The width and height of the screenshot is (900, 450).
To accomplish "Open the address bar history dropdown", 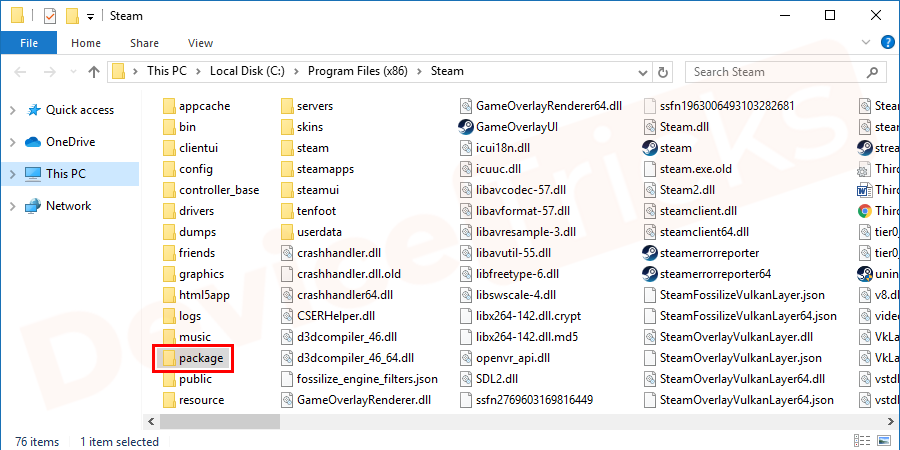I will pos(643,72).
